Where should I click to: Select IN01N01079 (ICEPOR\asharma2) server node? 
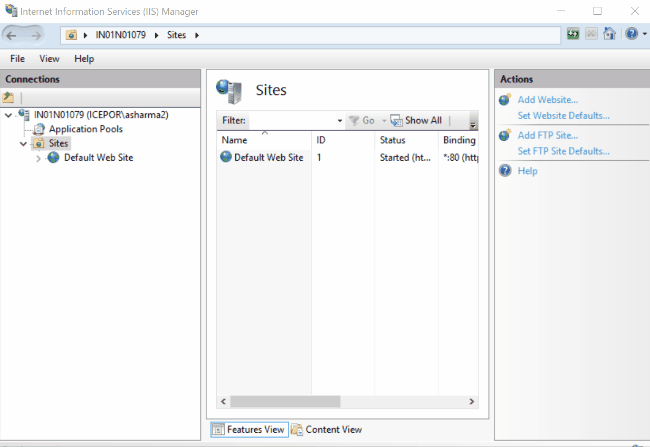[101, 115]
